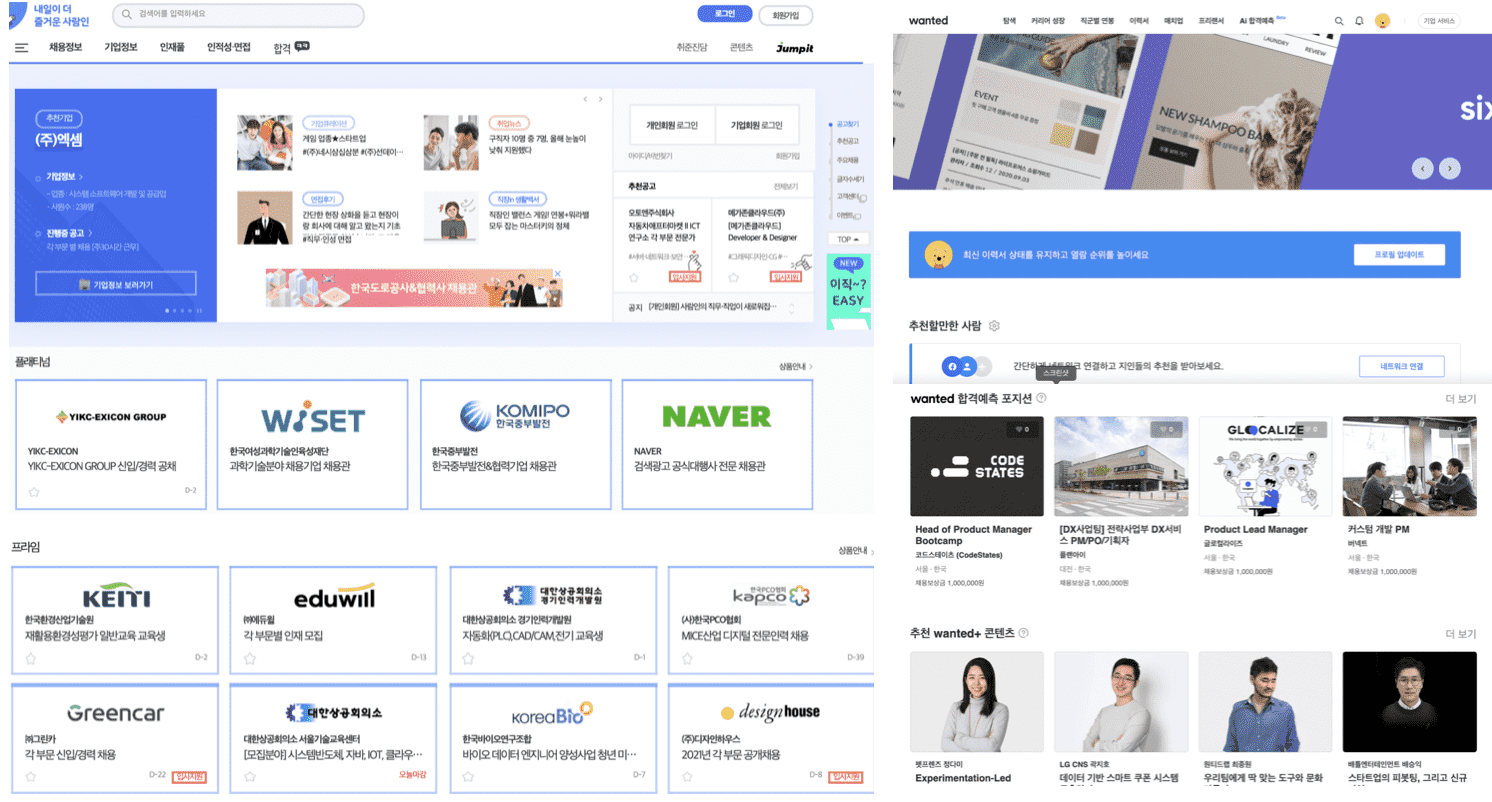Bookmark the 그린카 posting star
Viewport: 1492px width, 802px height.
(x=31, y=775)
